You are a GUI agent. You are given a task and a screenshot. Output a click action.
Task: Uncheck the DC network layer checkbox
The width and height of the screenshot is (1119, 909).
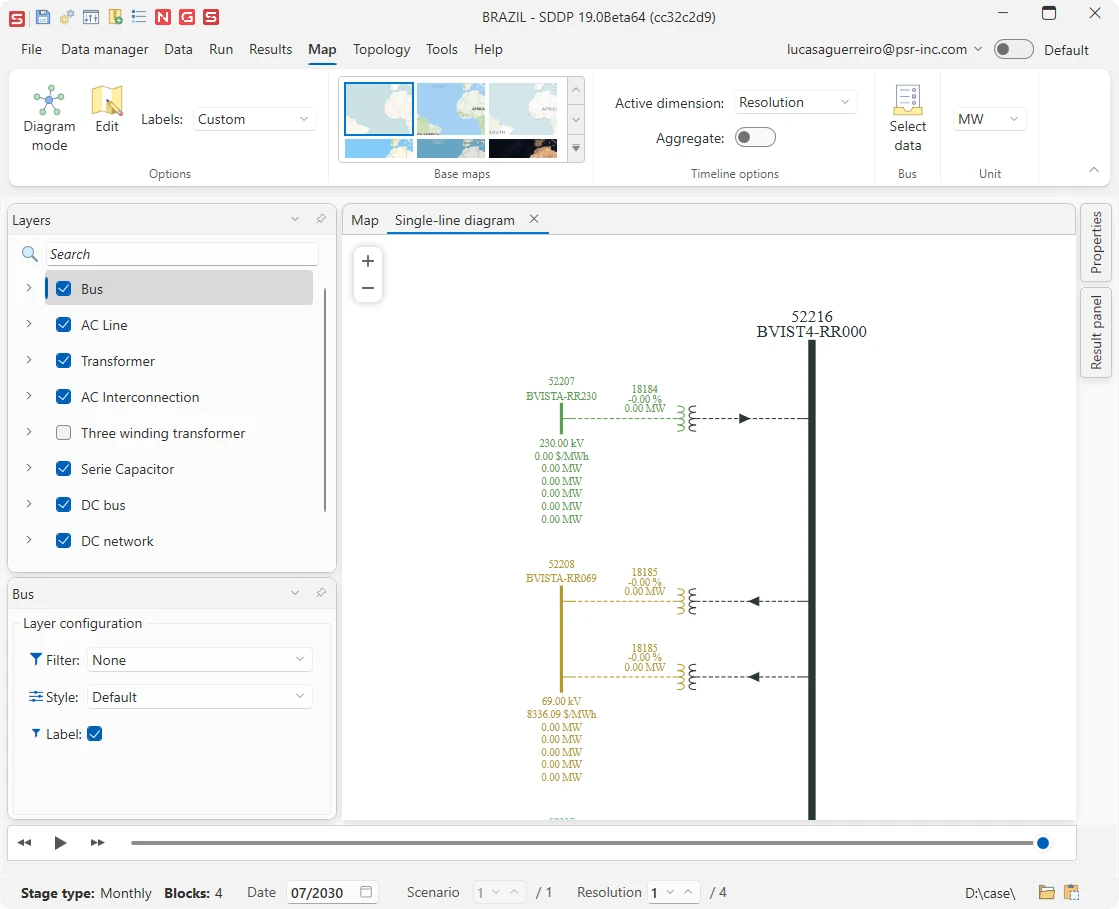[64, 541]
